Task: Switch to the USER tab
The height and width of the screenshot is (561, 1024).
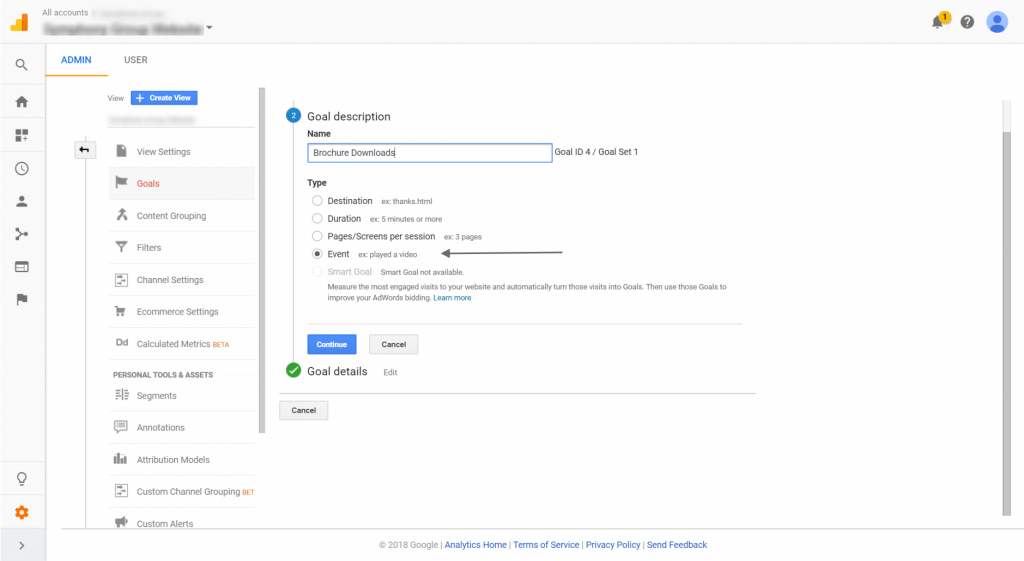Action: click(x=135, y=60)
